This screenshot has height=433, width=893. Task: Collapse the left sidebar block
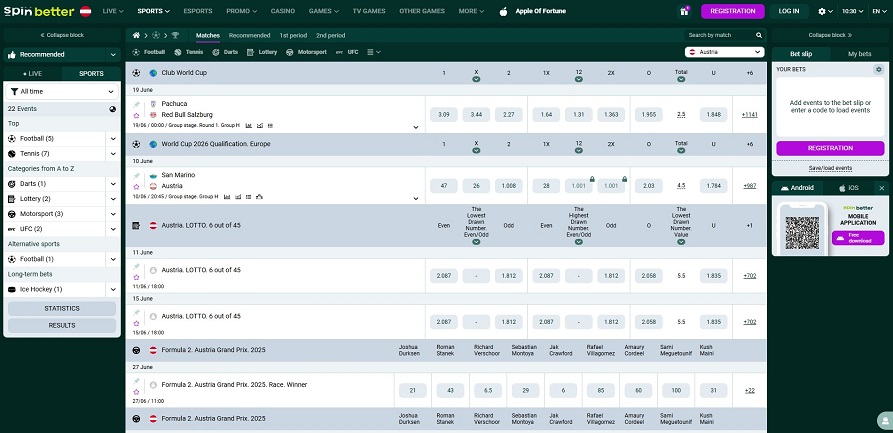pyautogui.click(x=62, y=35)
